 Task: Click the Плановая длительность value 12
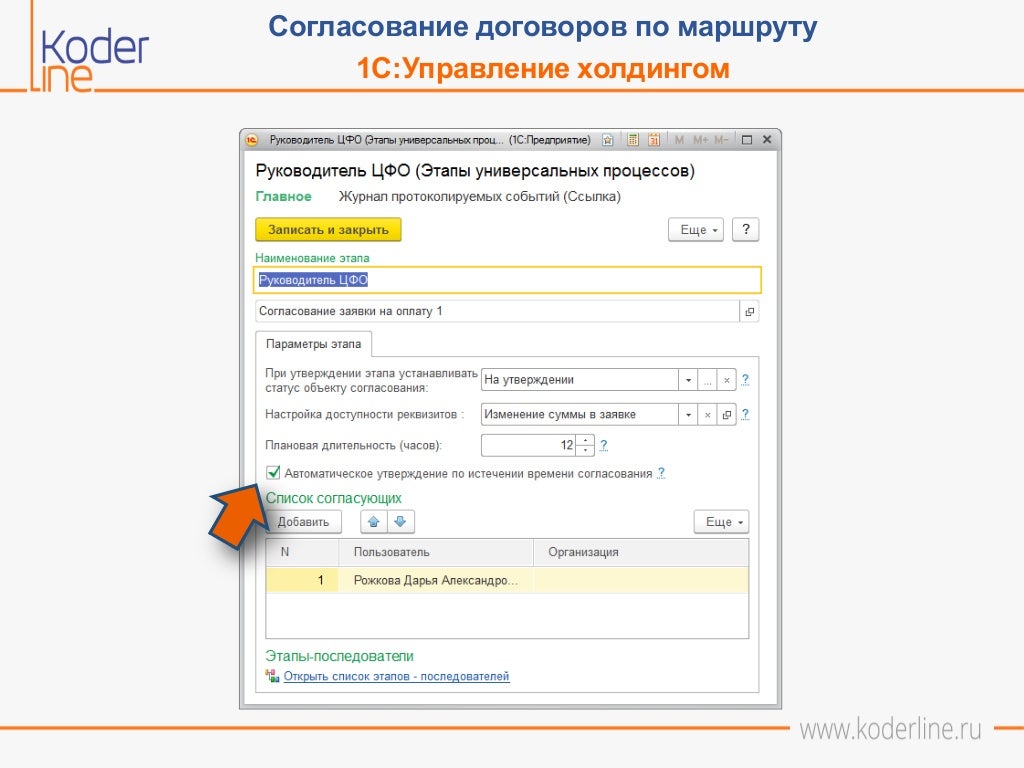click(530, 445)
